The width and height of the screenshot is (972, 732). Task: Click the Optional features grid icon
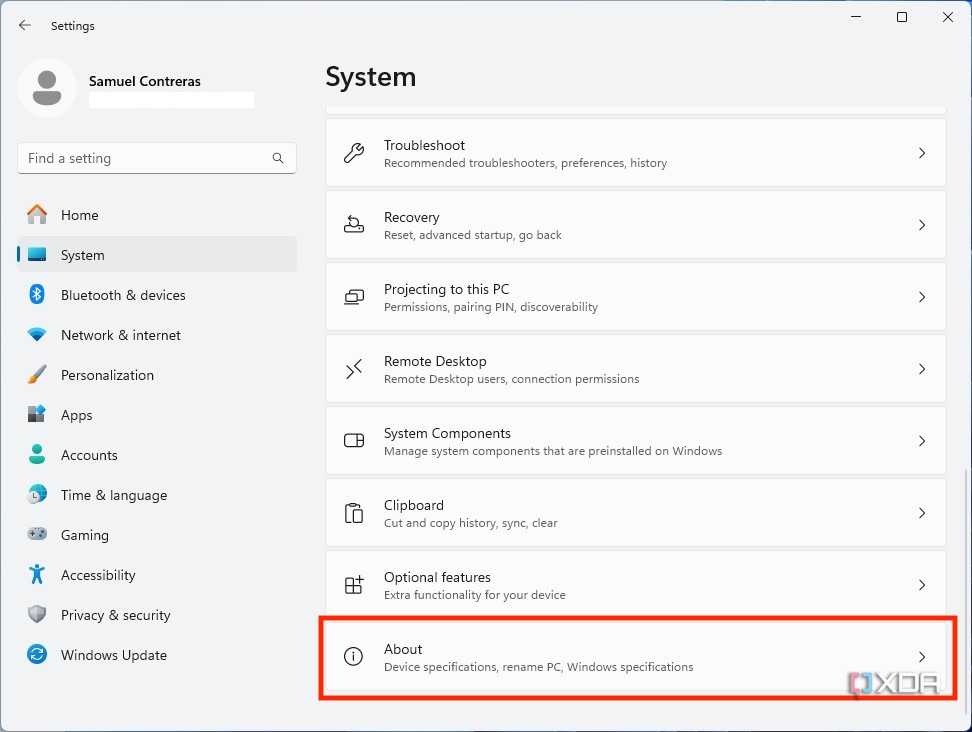coord(354,584)
